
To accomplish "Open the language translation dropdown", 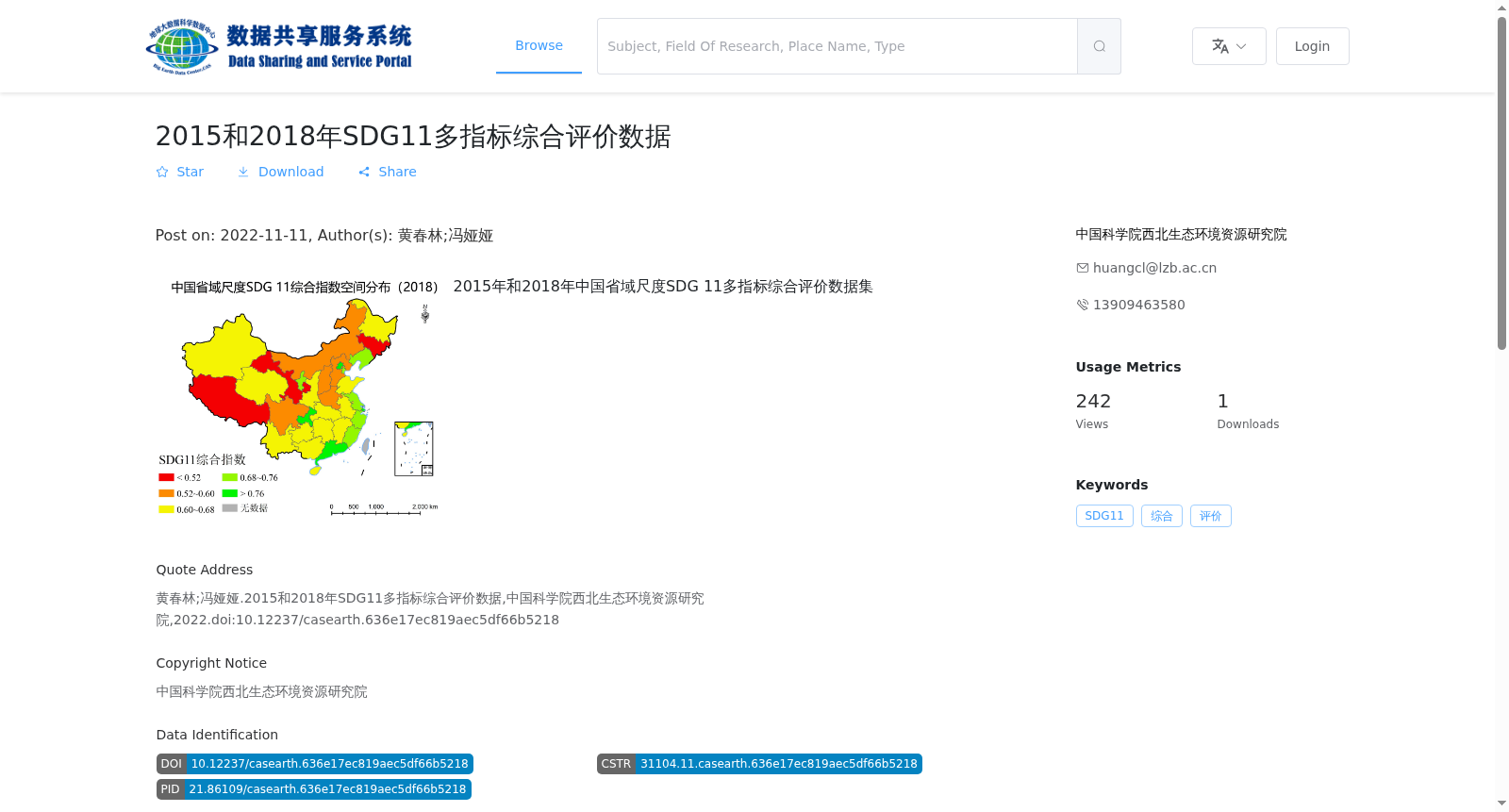I will (x=1229, y=46).
